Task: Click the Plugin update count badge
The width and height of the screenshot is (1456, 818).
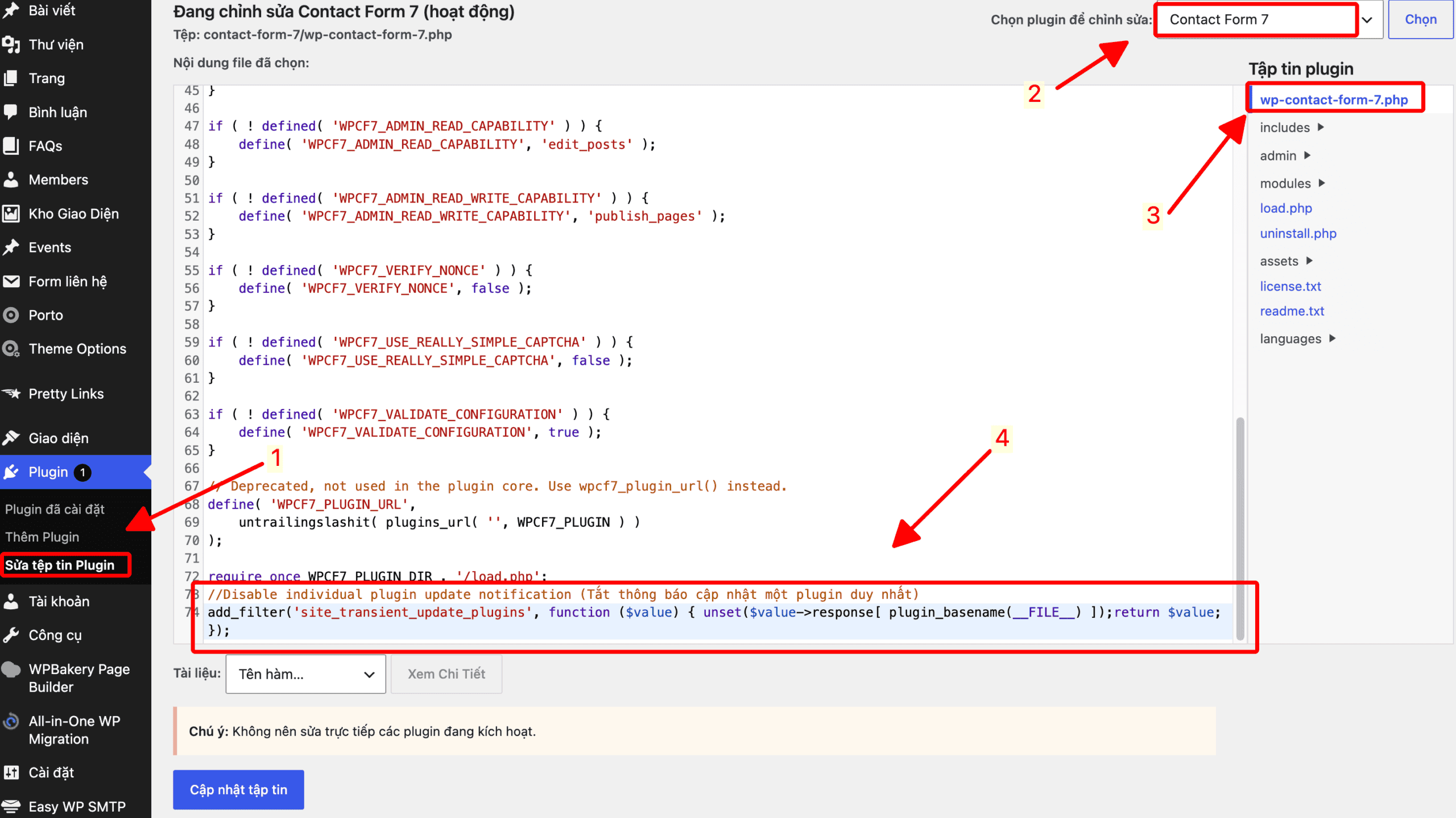Action: click(82, 472)
